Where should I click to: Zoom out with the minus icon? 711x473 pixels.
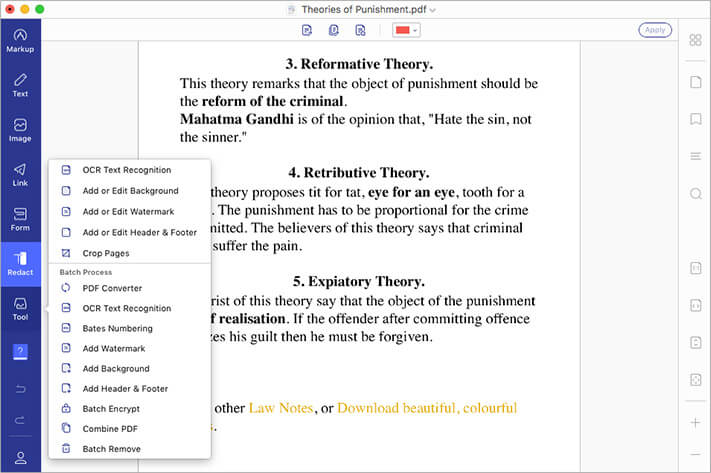click(695, 454)
